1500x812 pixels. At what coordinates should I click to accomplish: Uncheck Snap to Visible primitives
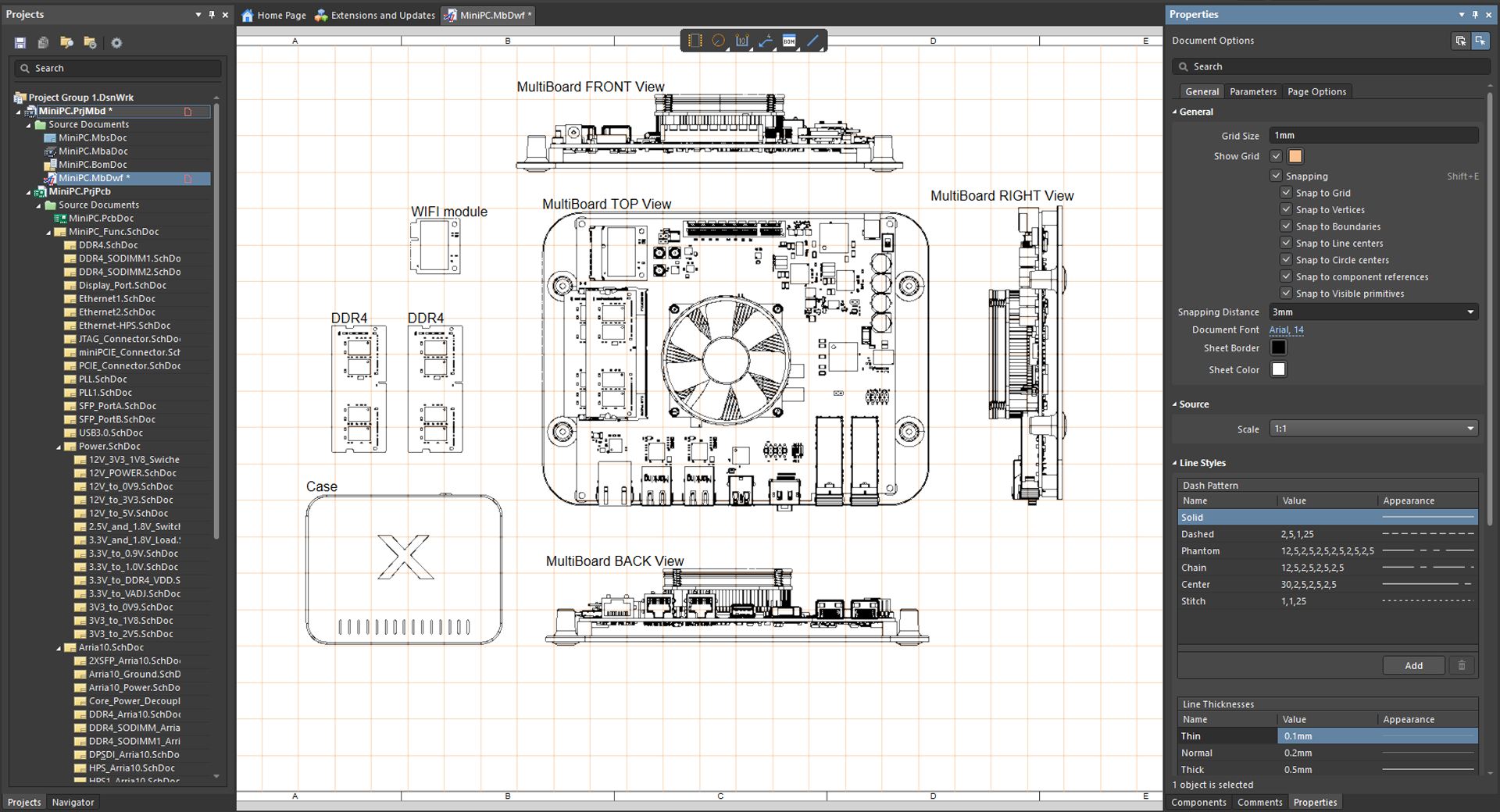tap(1286, 294)
